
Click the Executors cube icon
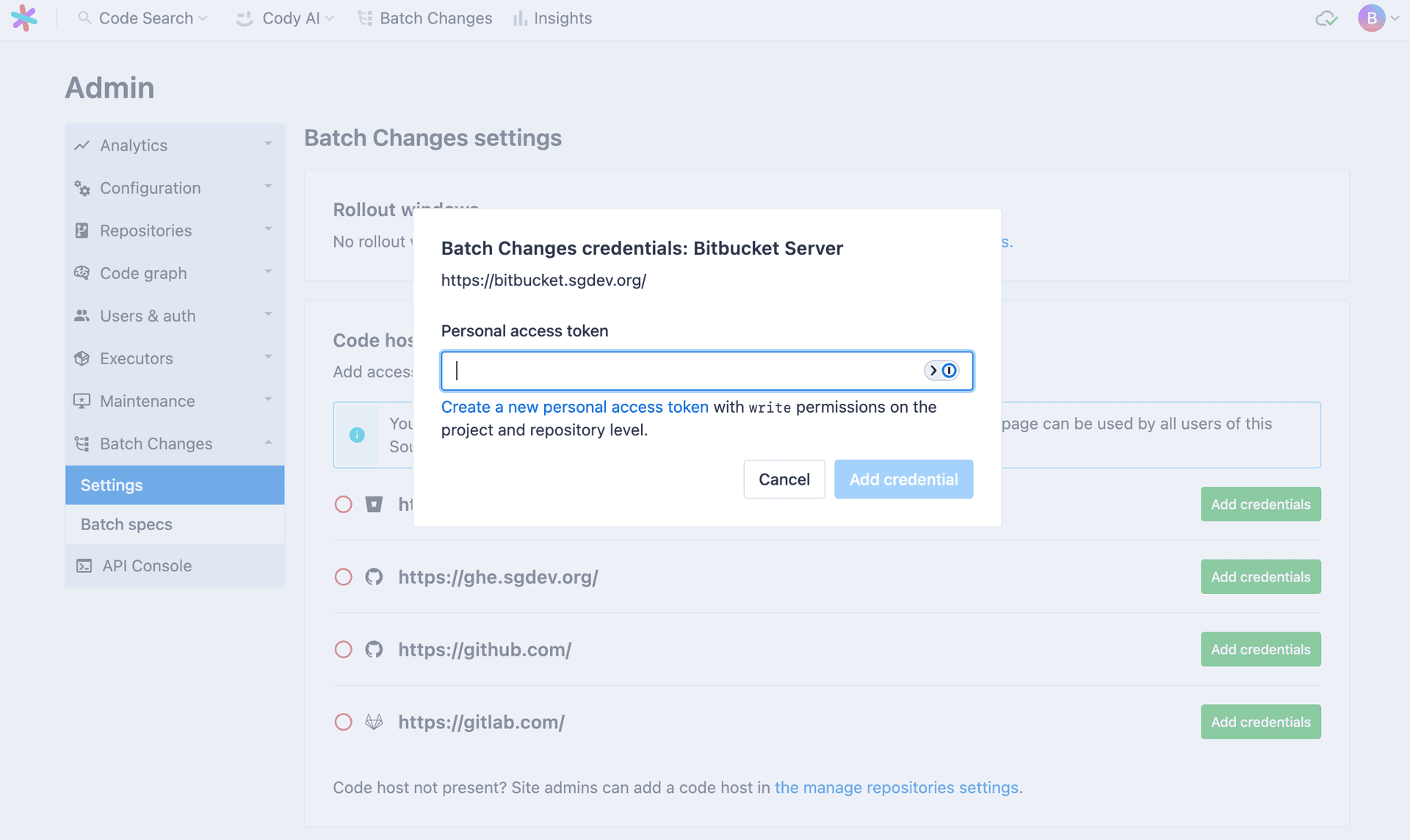82,358
